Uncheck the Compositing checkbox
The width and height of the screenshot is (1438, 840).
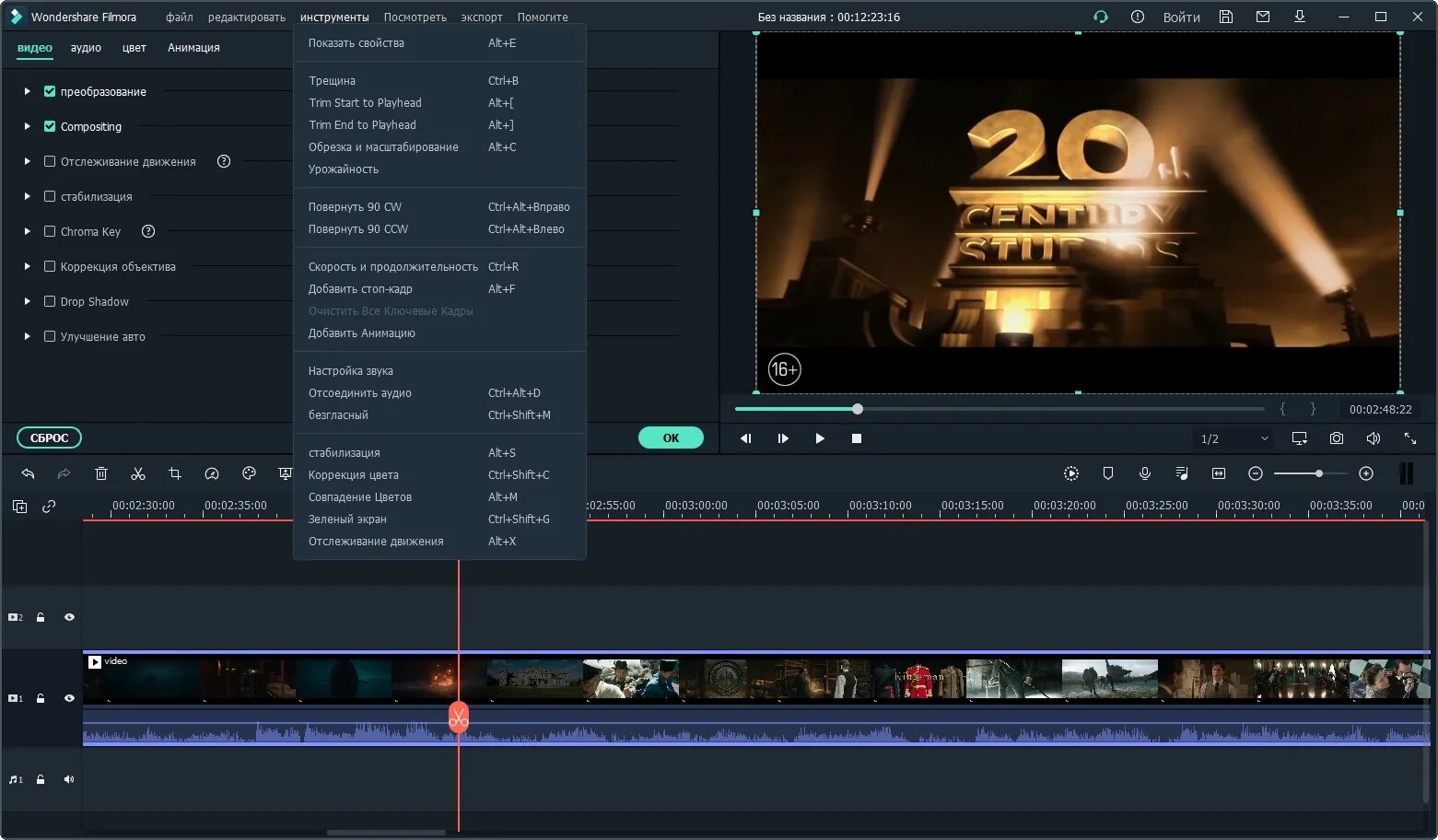50,126
